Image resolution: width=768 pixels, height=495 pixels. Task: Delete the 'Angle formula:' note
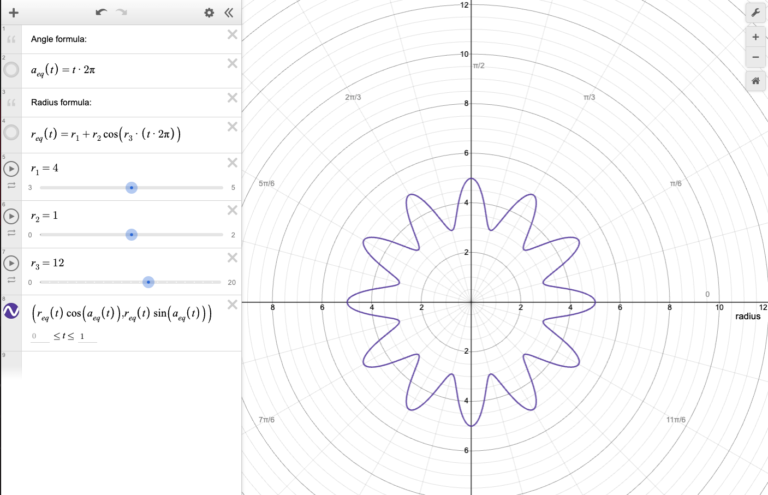232,35
